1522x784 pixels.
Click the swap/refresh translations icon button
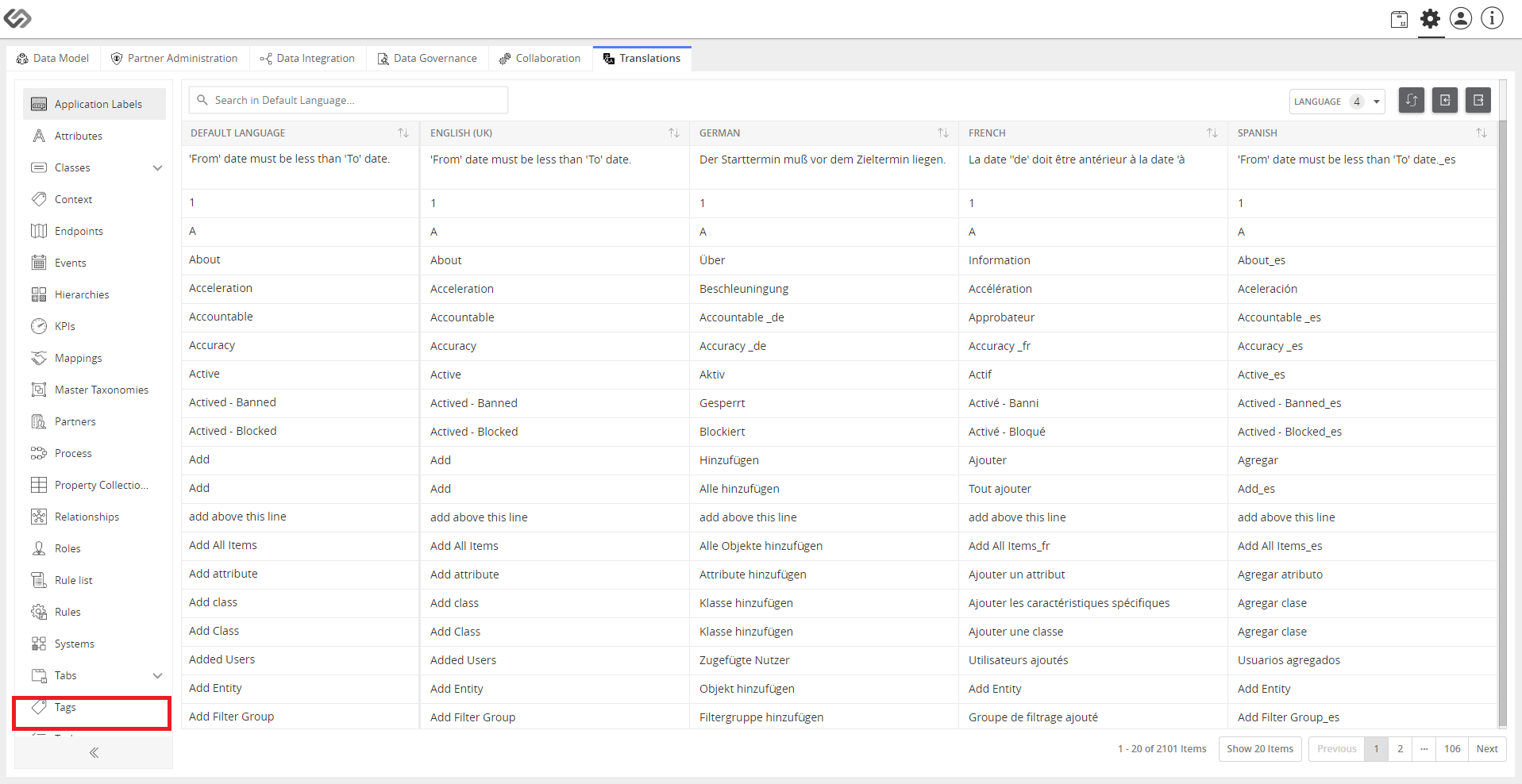(1412, 100)
